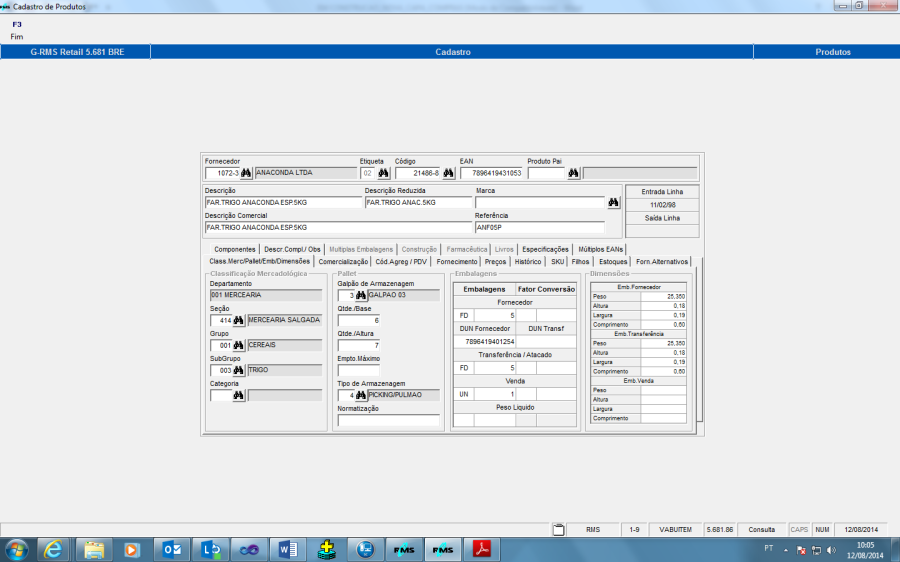Click the F3 Fim menu command
The height and width of the screenshot is (562, 900).
pos(17,30)
